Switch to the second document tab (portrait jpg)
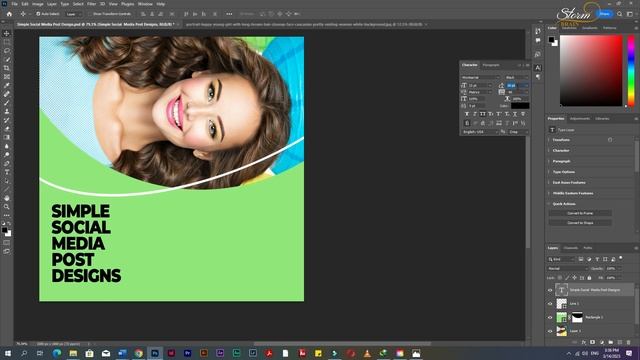 pyautogui.click(x=304, y=24)
